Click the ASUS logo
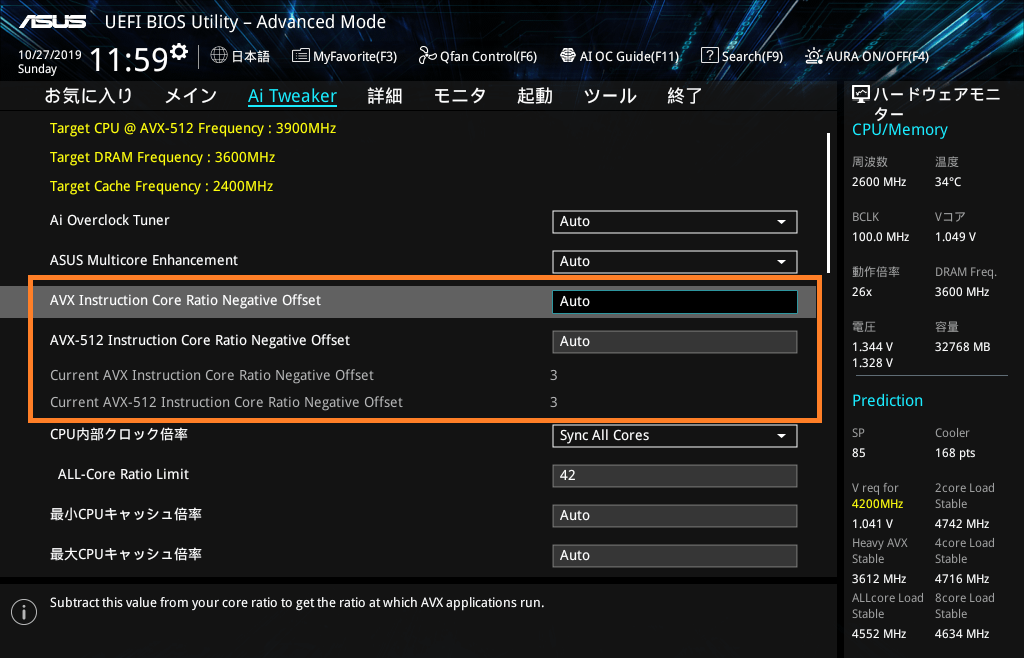This screenshot has width=1024, height=658. point(52,22)
